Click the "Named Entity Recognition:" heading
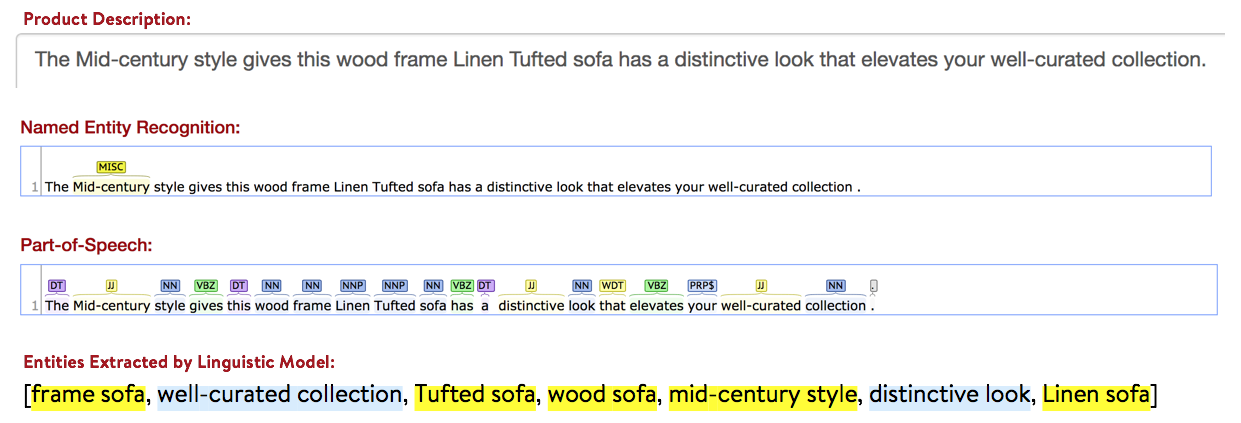This screenshot has width=1241, height=423. 130,127
